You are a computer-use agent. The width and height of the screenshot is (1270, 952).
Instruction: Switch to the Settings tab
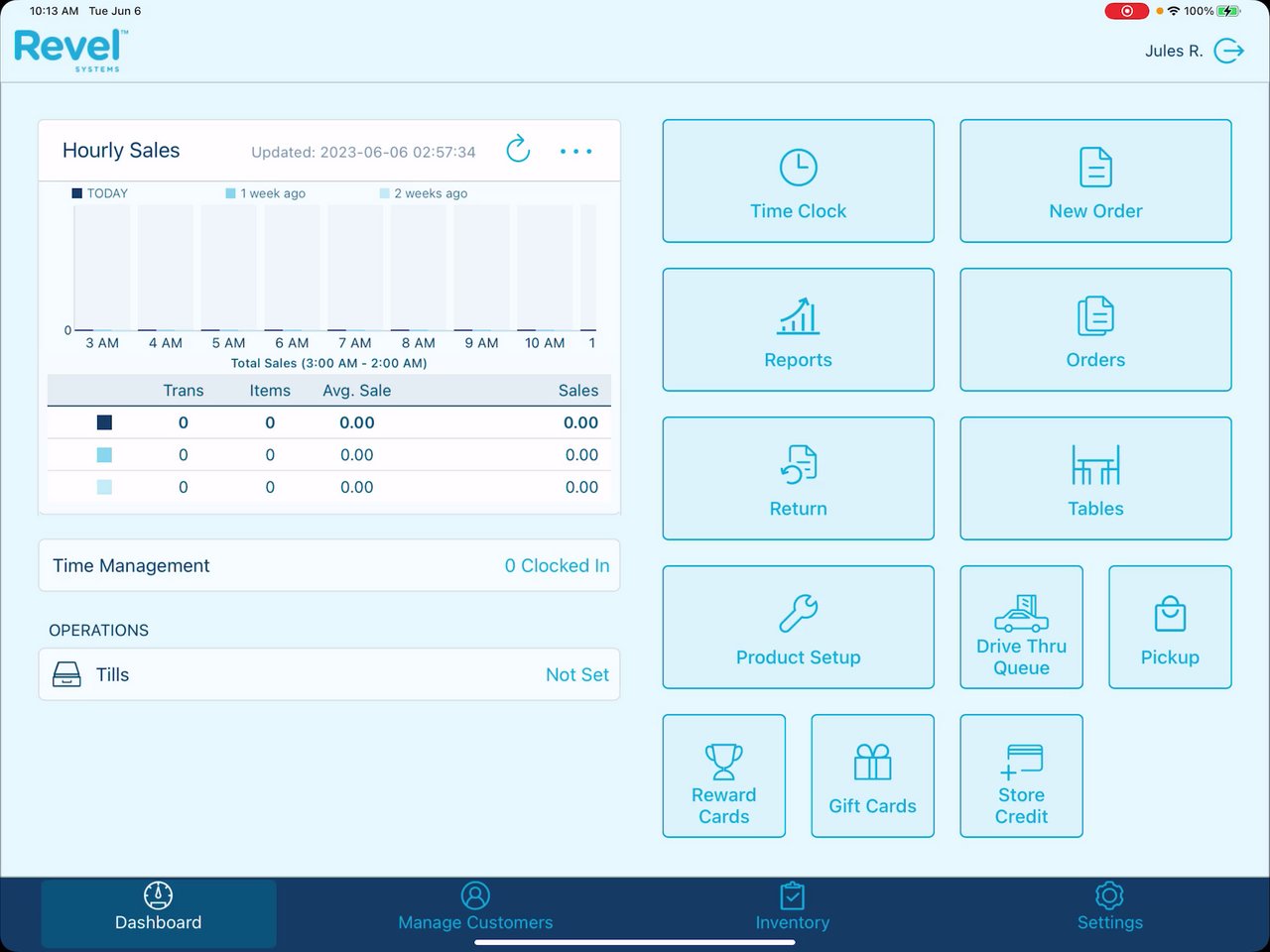tap(1109, 909)
